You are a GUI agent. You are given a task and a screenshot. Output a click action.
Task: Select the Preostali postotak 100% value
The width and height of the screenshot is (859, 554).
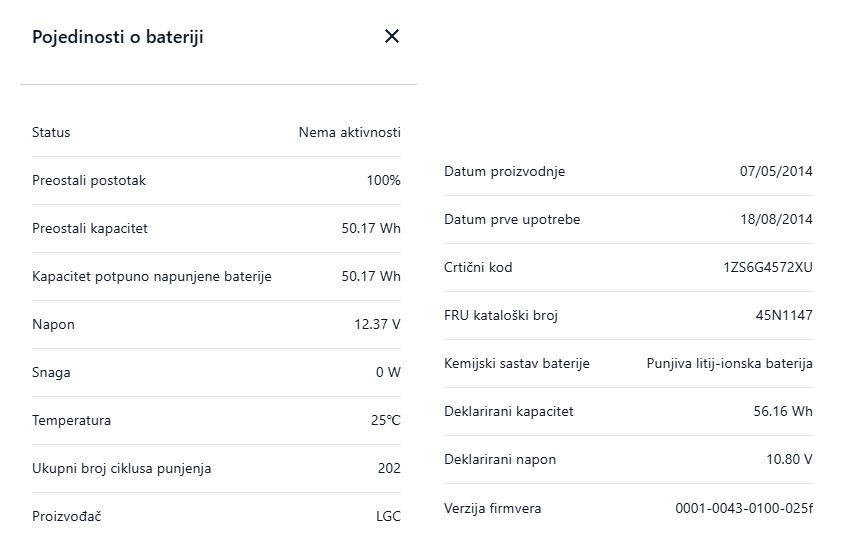pyautogui.click(x=383, y=181)
